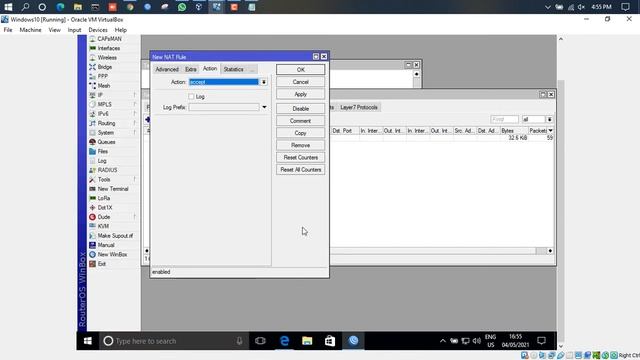Open New Terminal in the sidebar

(113, 189)
